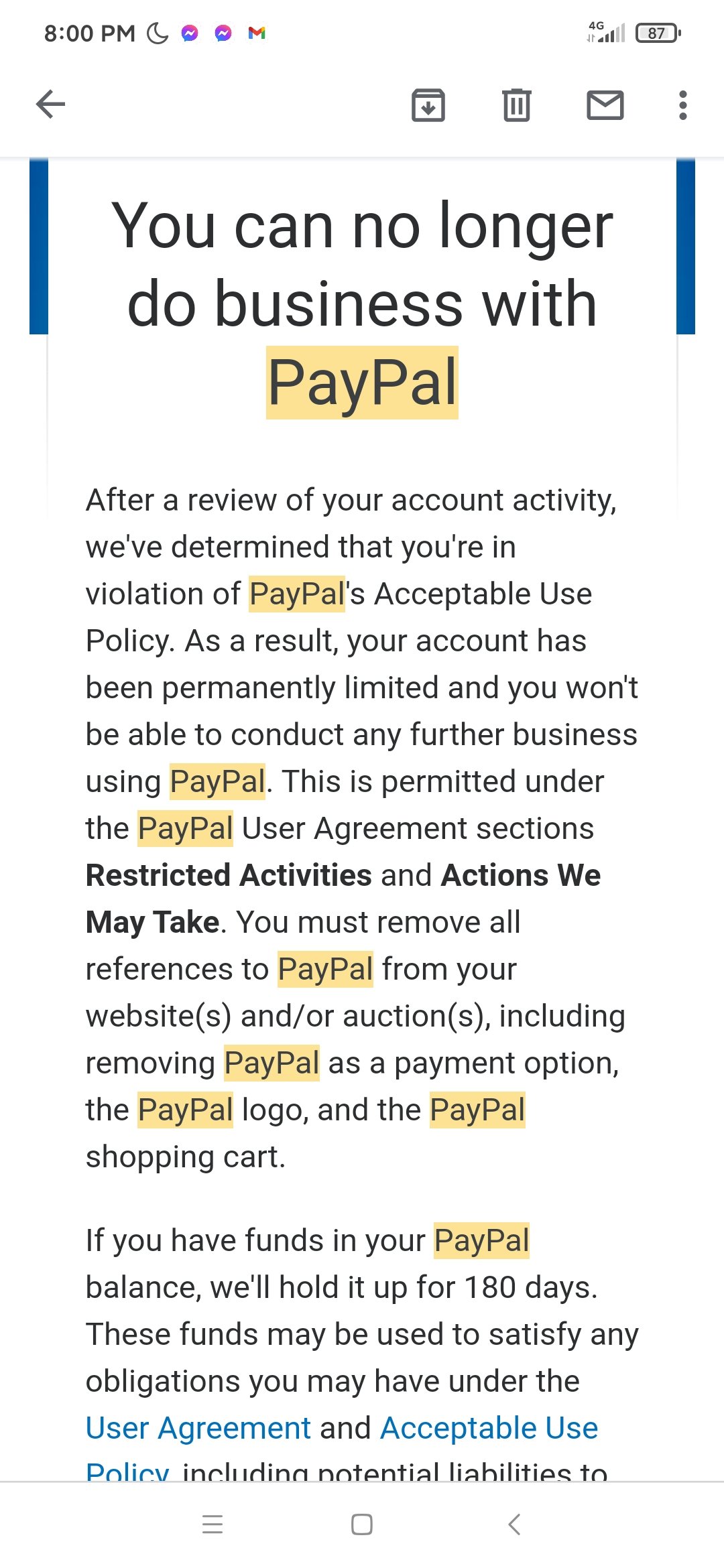Screen dimensions: 724x1568
Task: Tap the 8:00 PM clock
Action: [x=89, y=34]
